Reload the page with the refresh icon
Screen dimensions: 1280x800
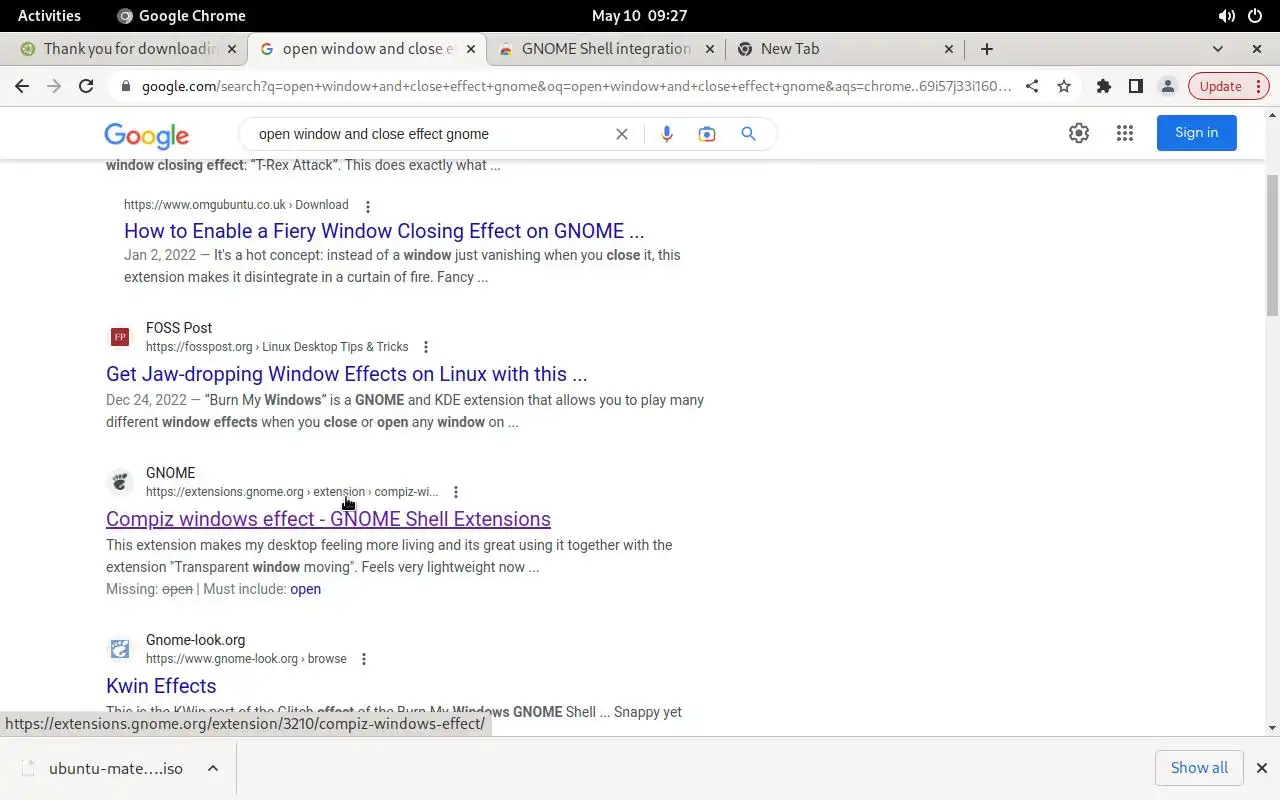pyautogui.click(x=86, y=86)
